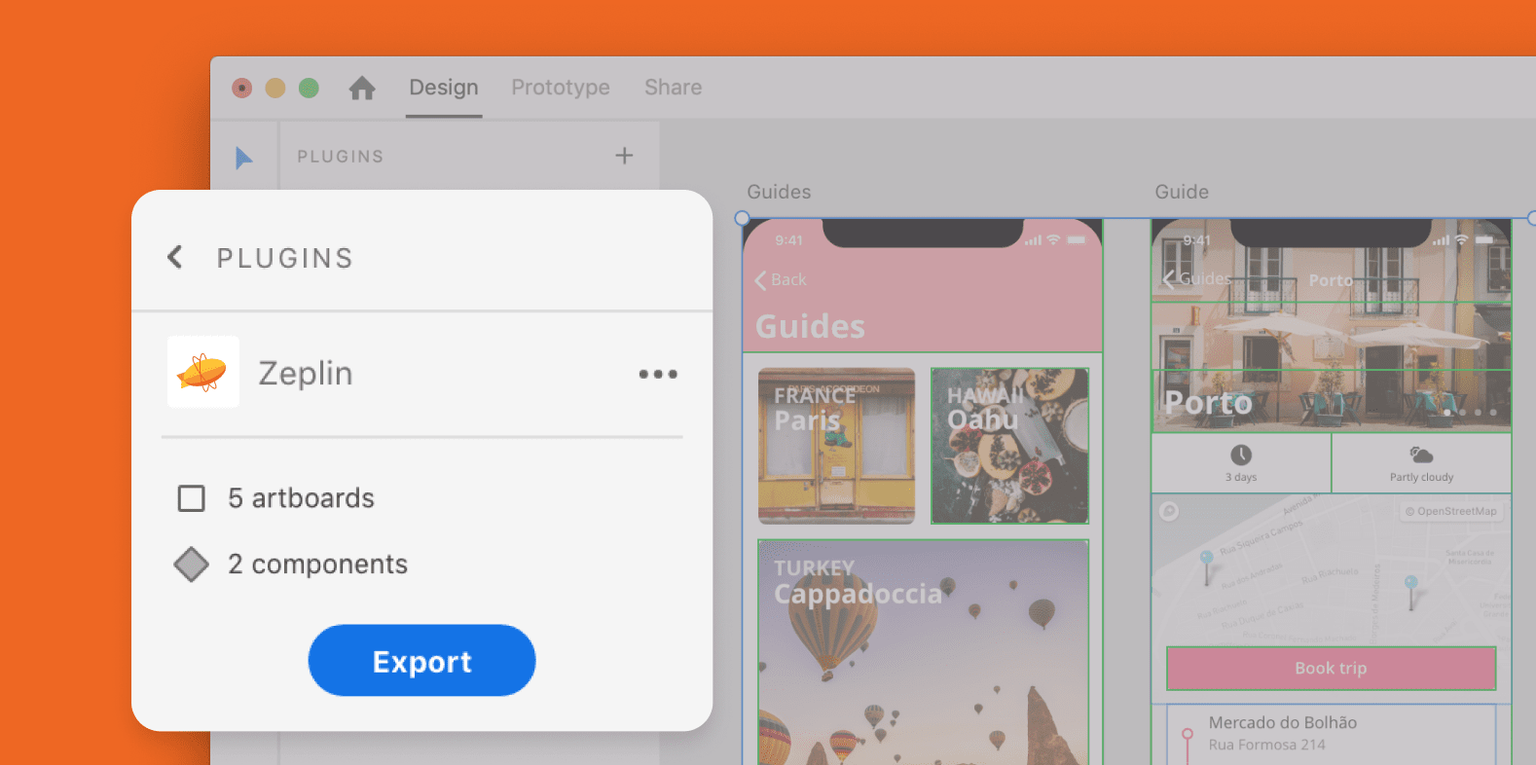Switch to the Share tab
This screenshot has width=1536, height=765.
pyautogui.click(x=672, y=88)
